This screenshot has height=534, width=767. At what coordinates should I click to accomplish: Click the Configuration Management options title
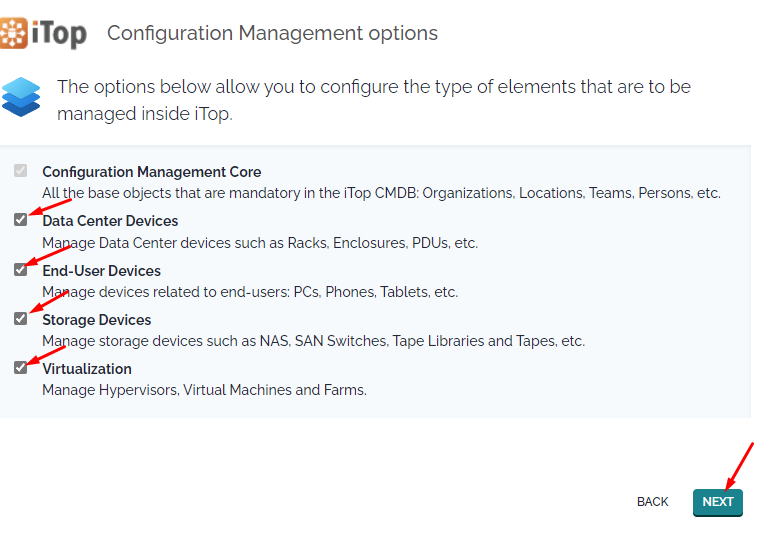[272, 33]
